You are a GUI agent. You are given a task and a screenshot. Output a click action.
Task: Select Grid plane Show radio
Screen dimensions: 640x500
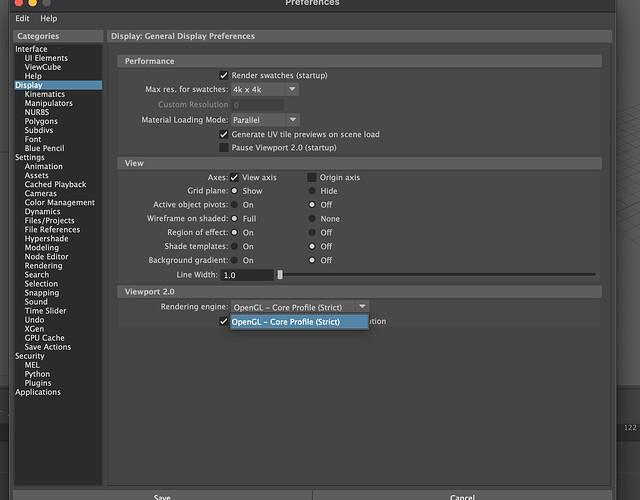tap(234, 191)
